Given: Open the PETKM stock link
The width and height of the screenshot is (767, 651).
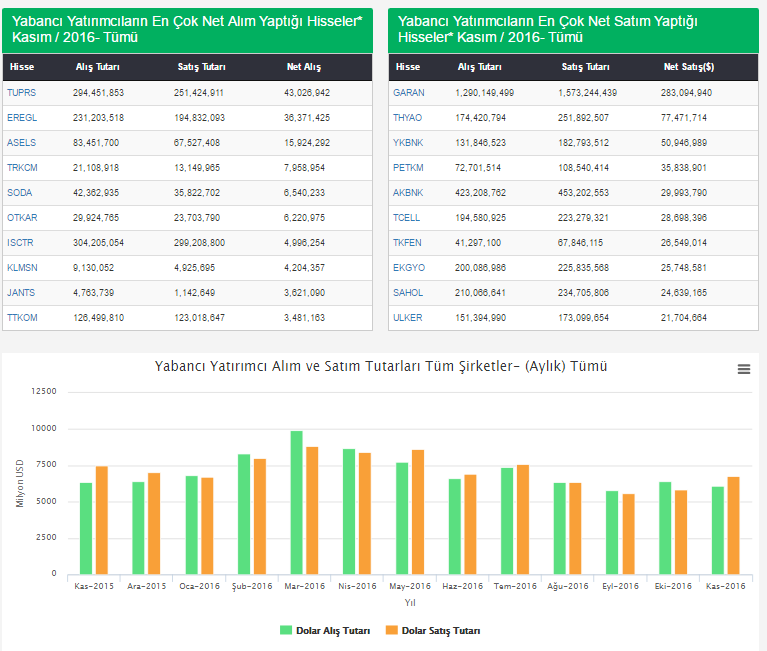Looking at the screenshot, I should coord(408,167).
